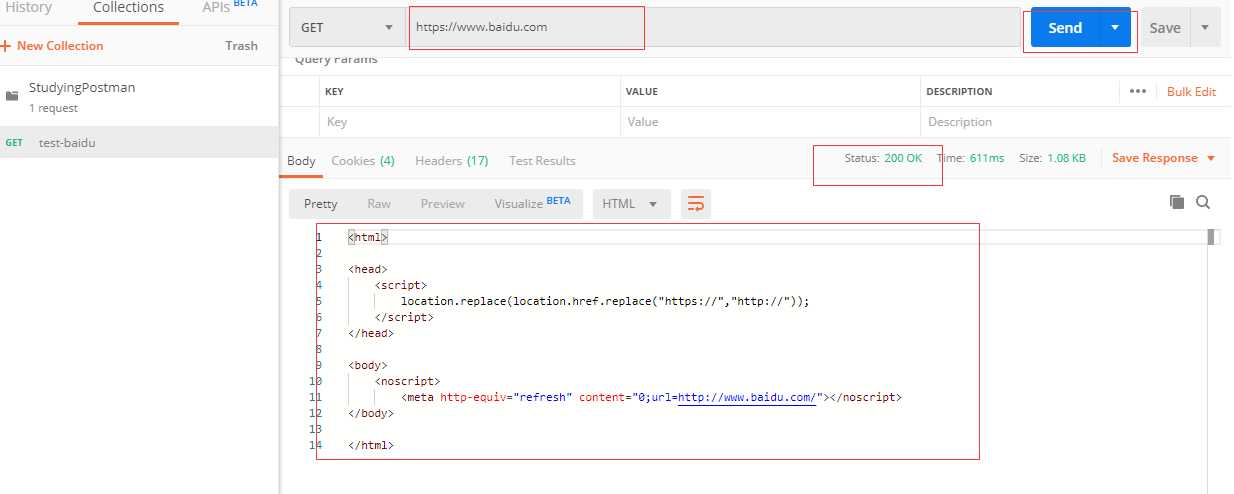The height and width of the screenshot is (494, 1234).
Task: Select the test-baidu request
Action: pyautogui.click(x=139, y=142)
